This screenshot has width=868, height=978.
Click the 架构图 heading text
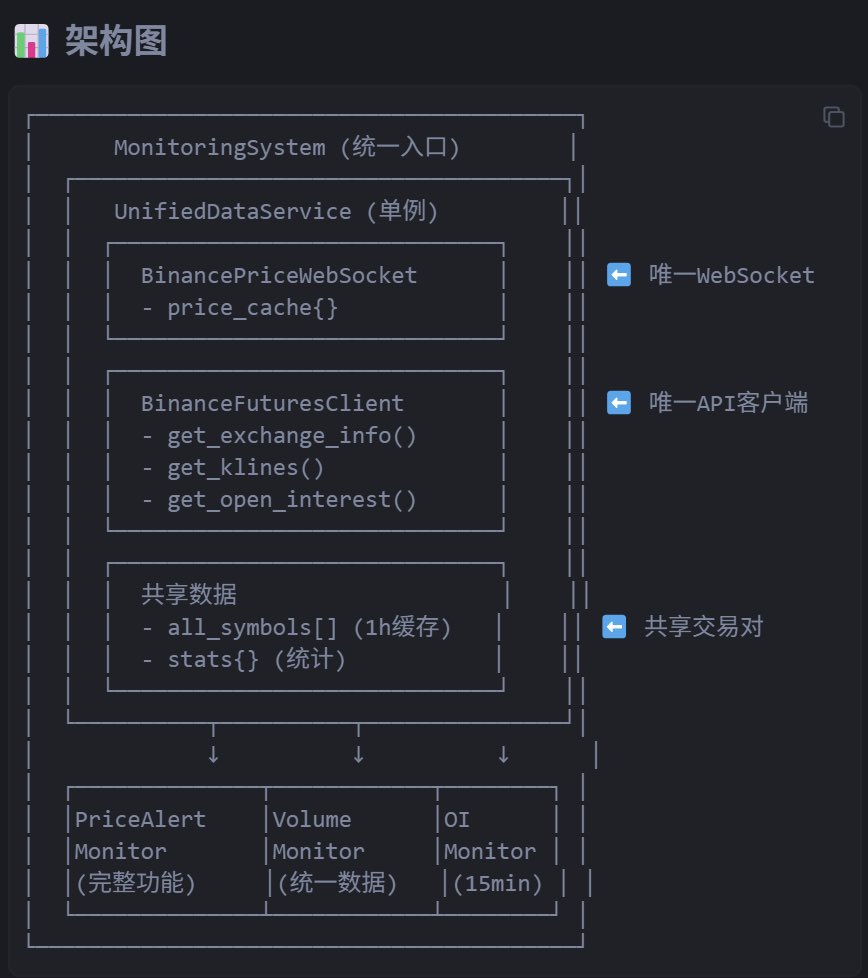[x=116, y=42]
